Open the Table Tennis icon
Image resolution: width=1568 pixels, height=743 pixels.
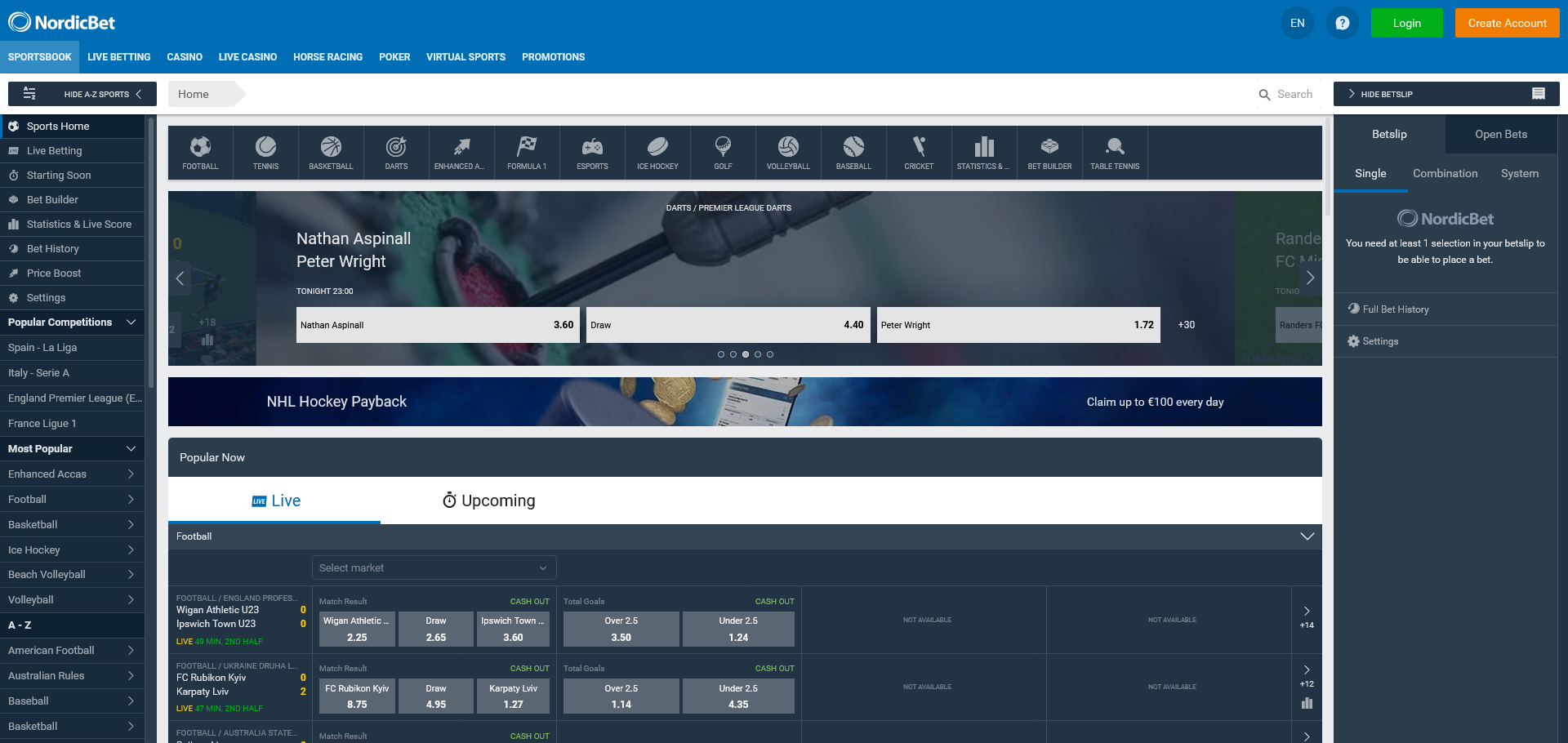1115,153
